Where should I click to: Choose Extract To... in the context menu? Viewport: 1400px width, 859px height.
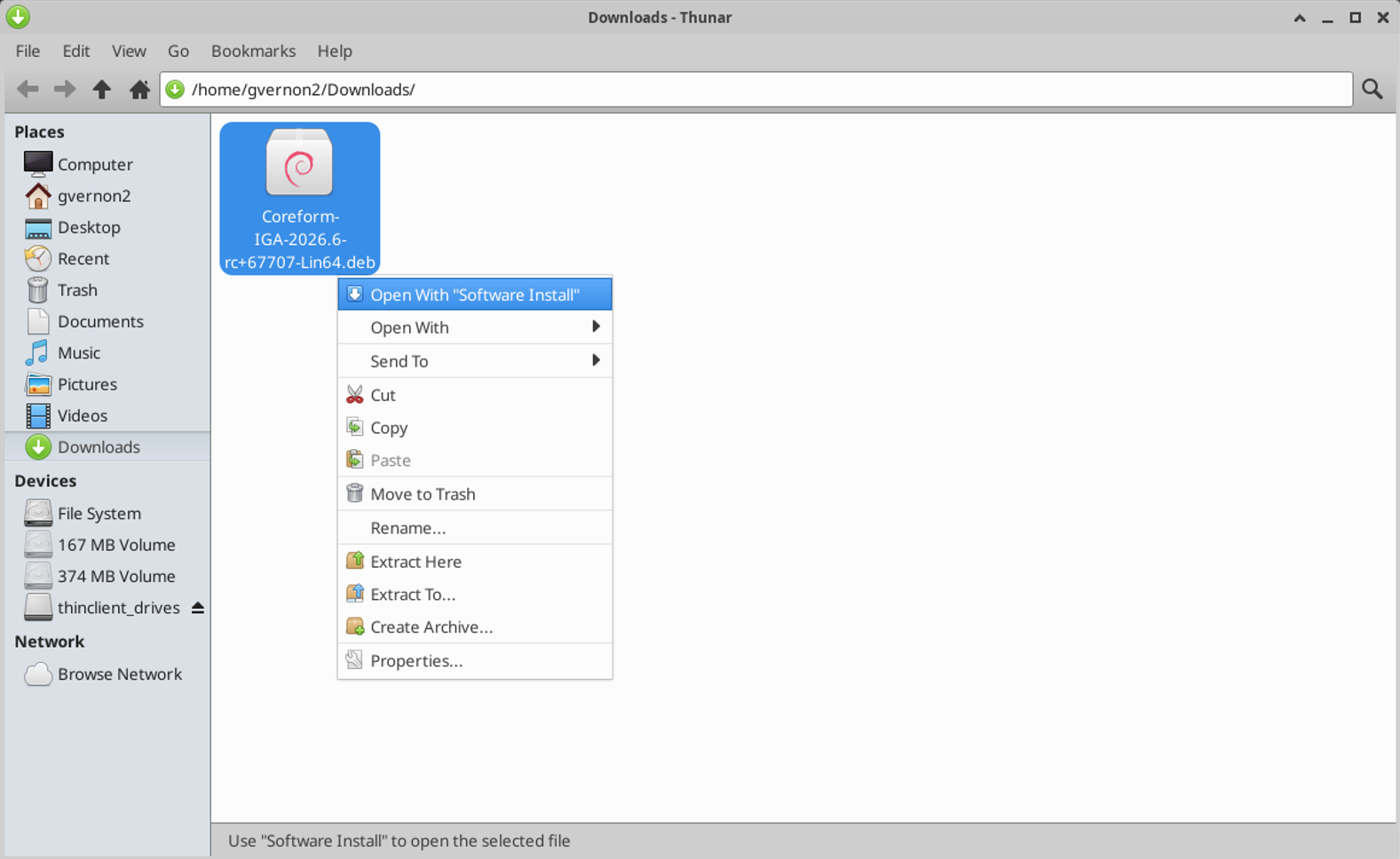point(475,595)
